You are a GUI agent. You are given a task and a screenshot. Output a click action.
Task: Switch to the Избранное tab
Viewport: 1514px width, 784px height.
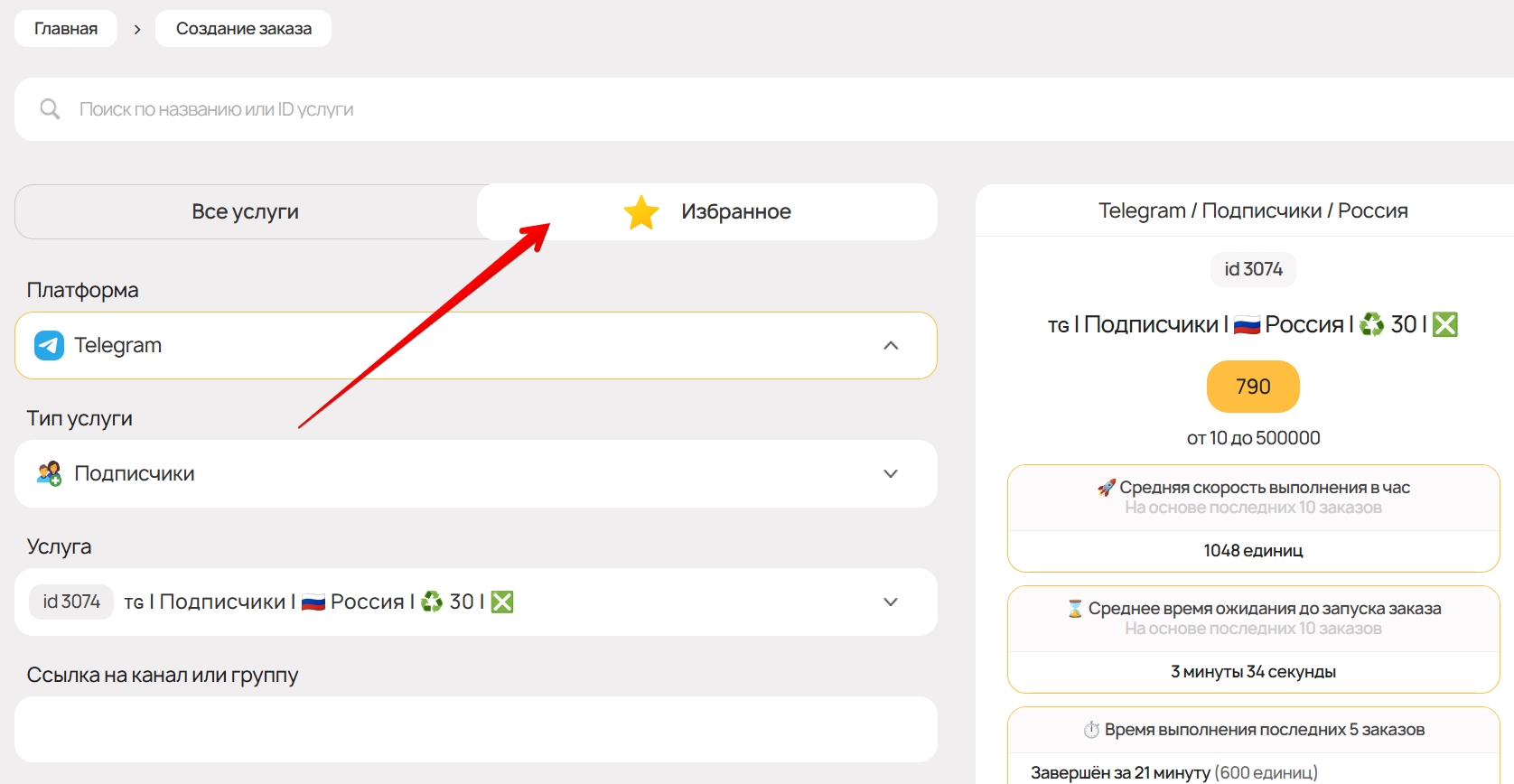tap(735, 211)
